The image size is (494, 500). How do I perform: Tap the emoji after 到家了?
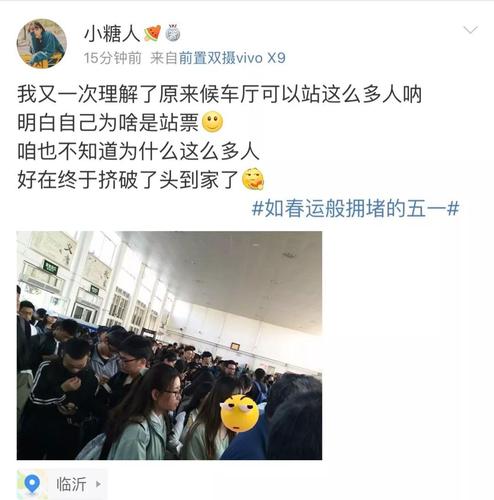pos(253,179)
